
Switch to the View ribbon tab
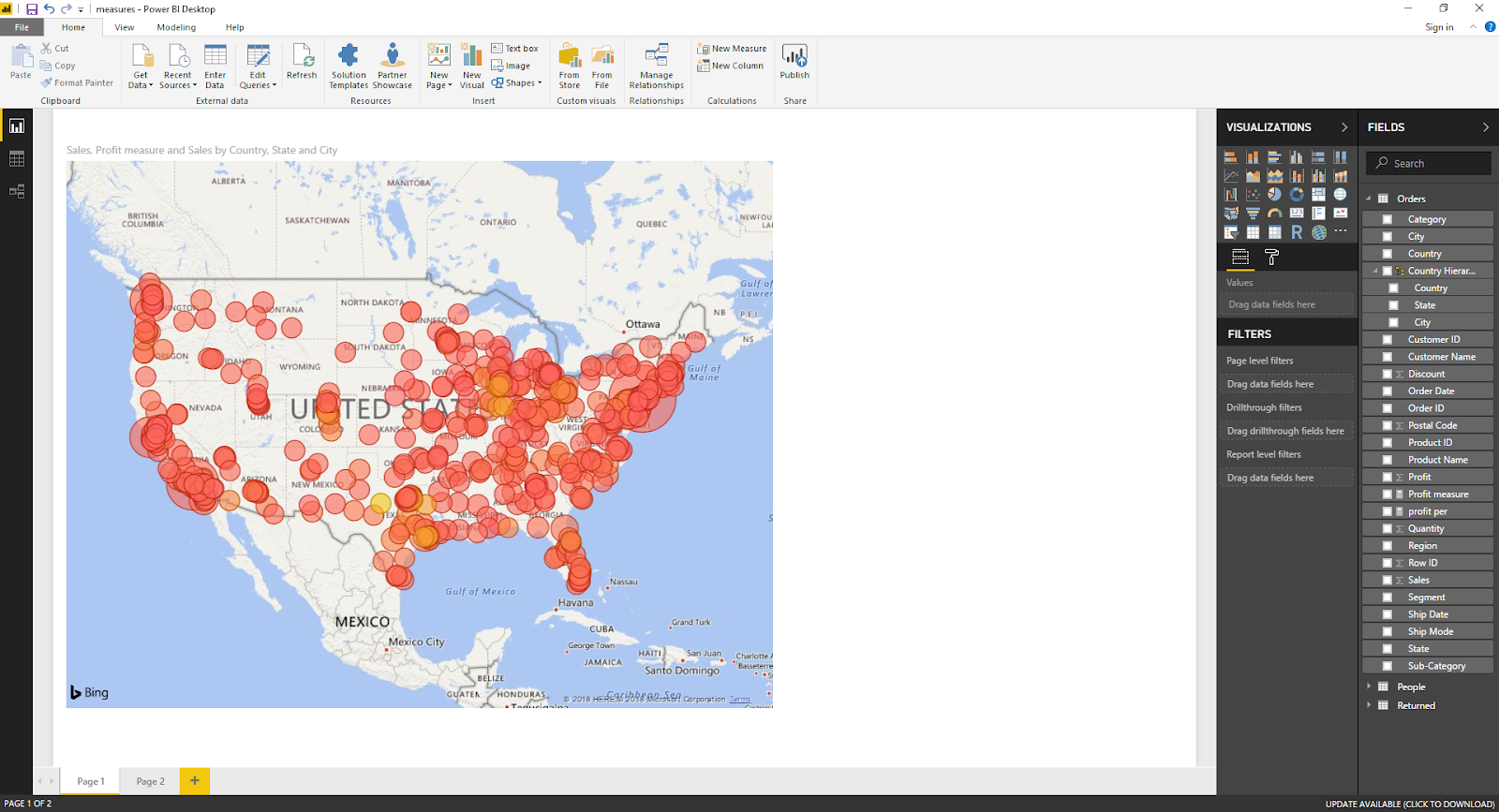[x=125, y=27]
